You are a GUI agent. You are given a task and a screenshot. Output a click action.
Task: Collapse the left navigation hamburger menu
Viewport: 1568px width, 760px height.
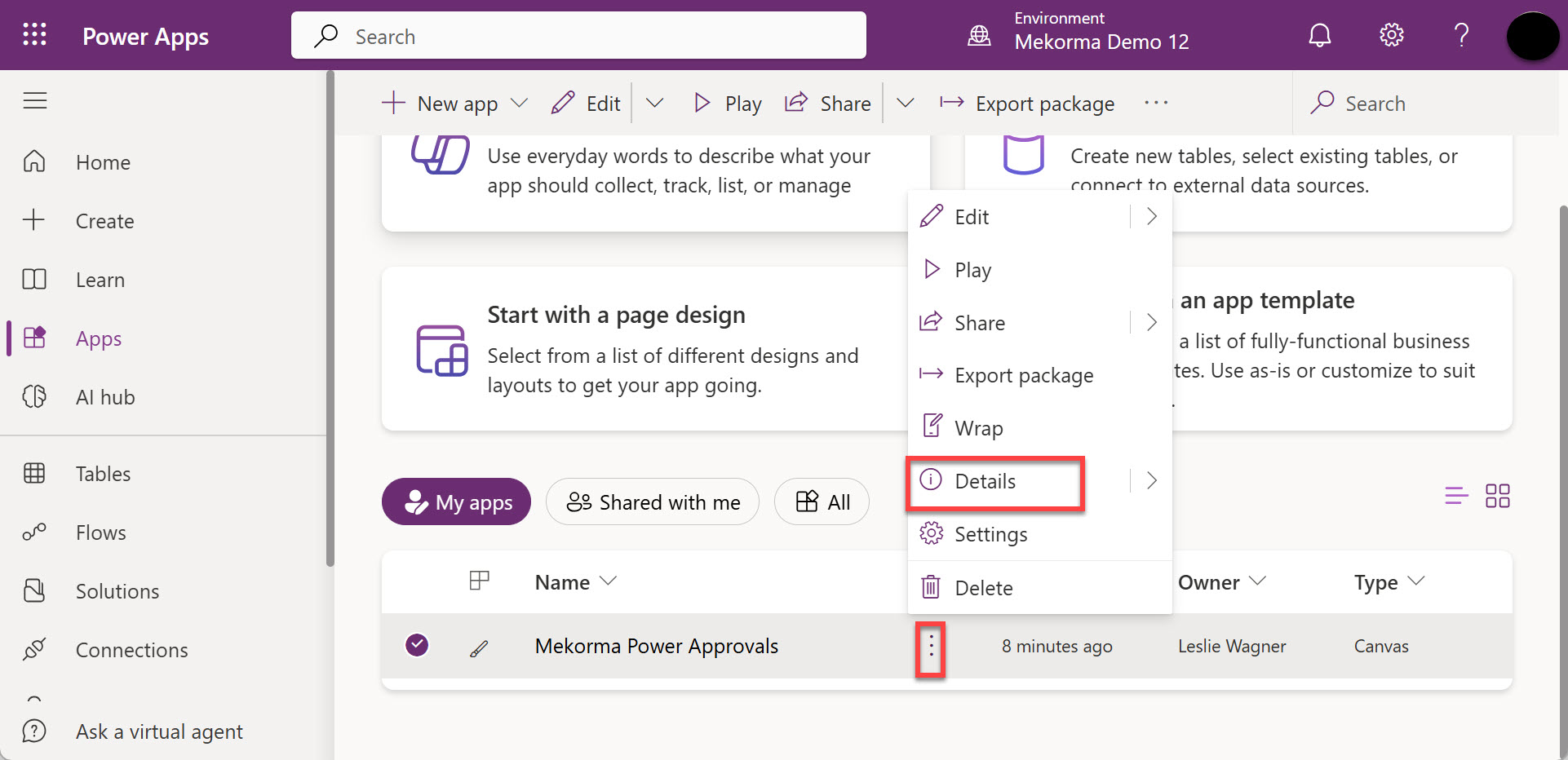click(35, 101)
